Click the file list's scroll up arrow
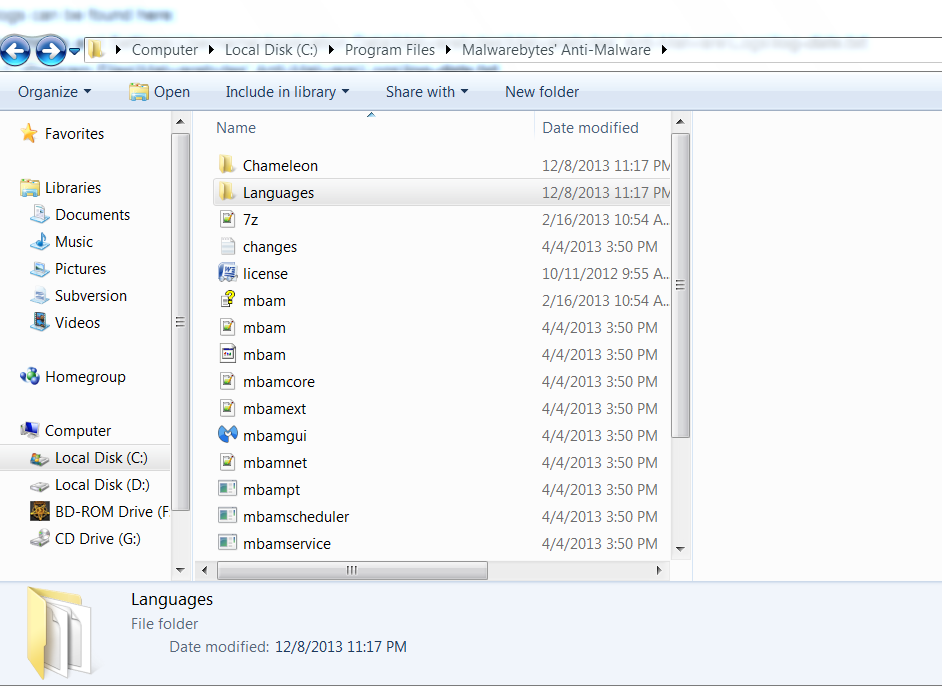The image size is (942, 688). (680, 122)
